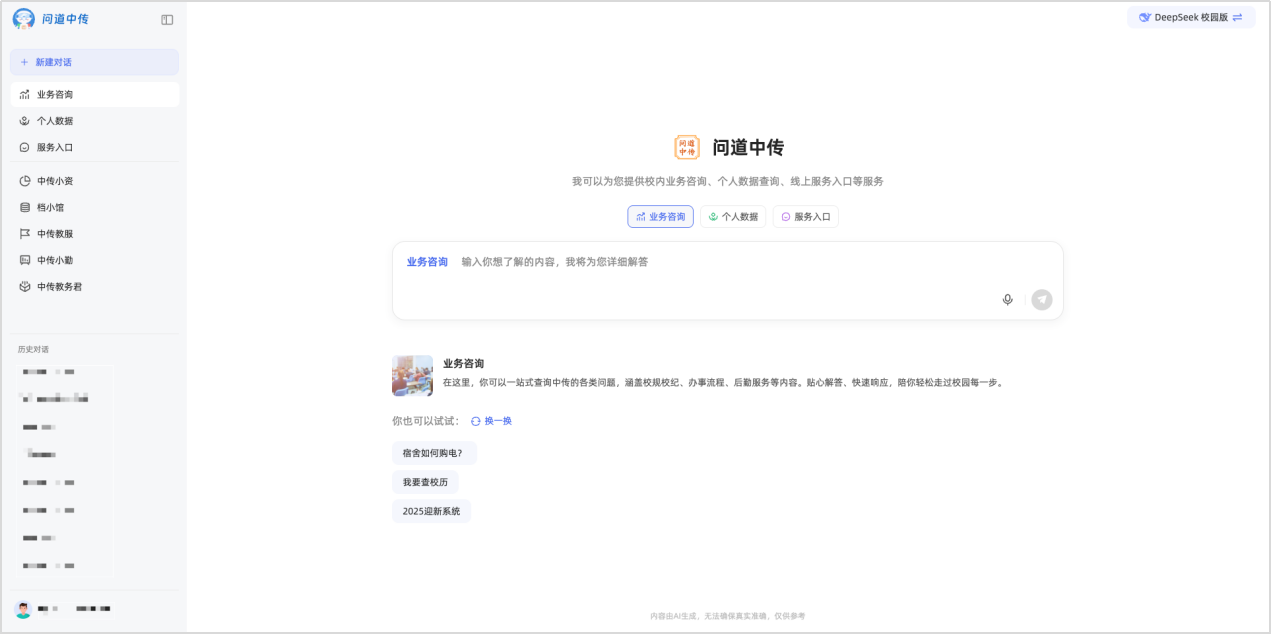1272x635 pixels.
Task: Open 中传小资 from the sidebar
Action: (x=54, y=181)
